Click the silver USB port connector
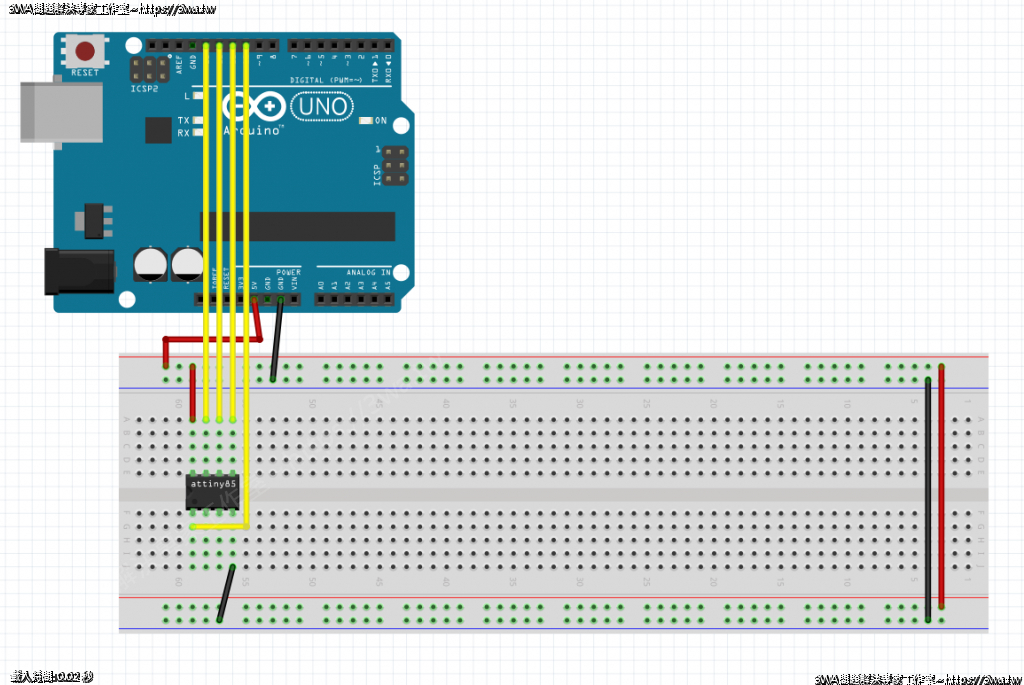Screen dimensions: 1024x685 (60, 110)
